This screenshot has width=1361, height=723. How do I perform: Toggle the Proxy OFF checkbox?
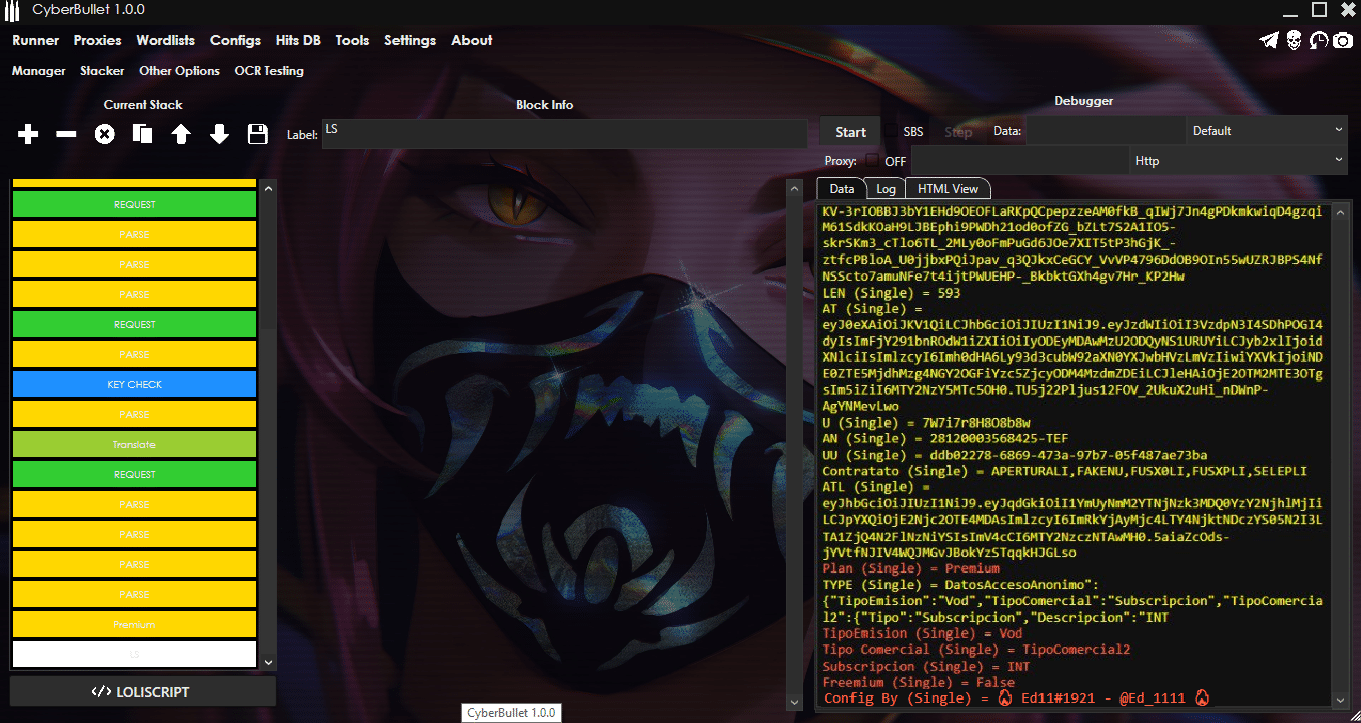click(x=872, y=160)
